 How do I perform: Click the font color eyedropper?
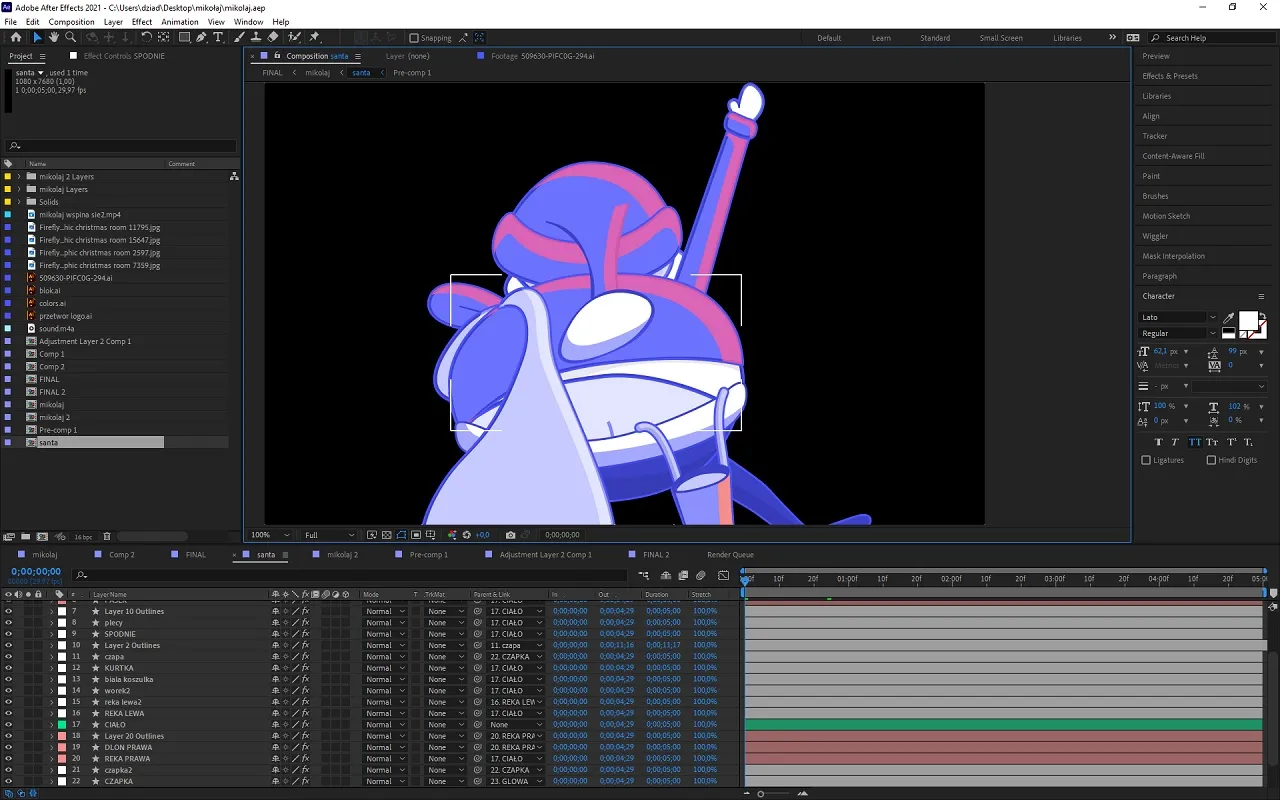pyautogui.click(x=1229, y=318)
